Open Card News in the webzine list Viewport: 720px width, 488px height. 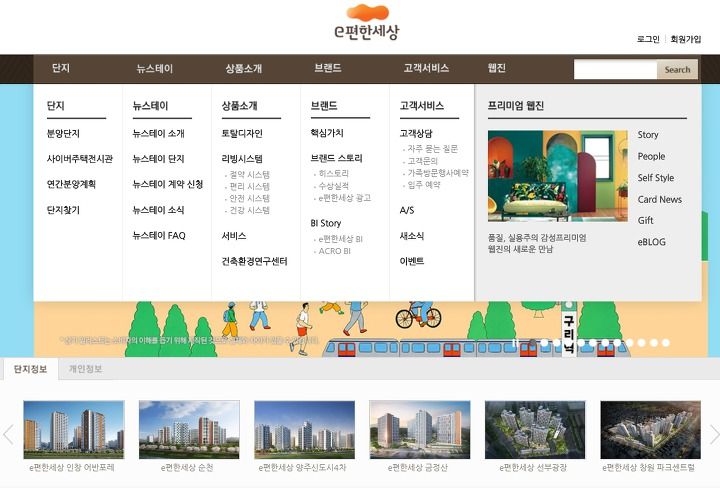coord(660,199)
